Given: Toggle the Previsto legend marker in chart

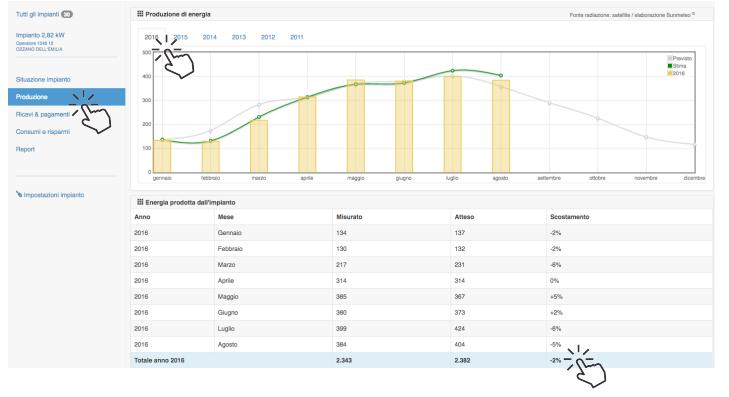Looking at the screenshot, I should point(670,59).
